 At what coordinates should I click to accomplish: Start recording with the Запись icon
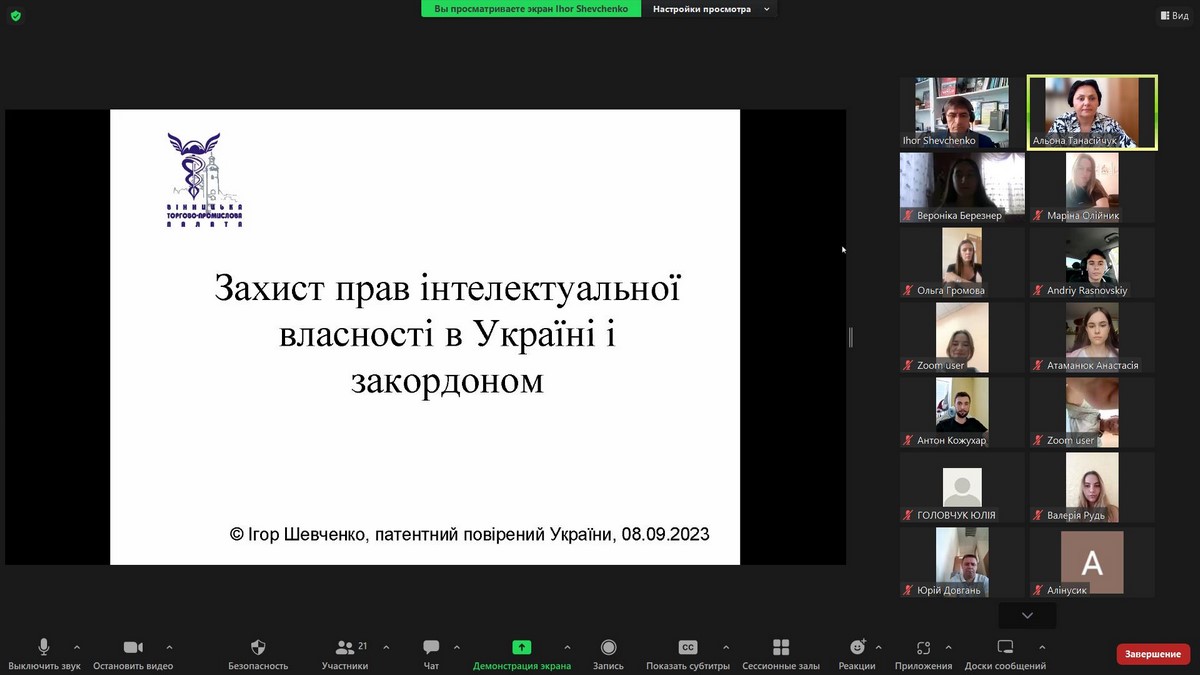[608, 648]
